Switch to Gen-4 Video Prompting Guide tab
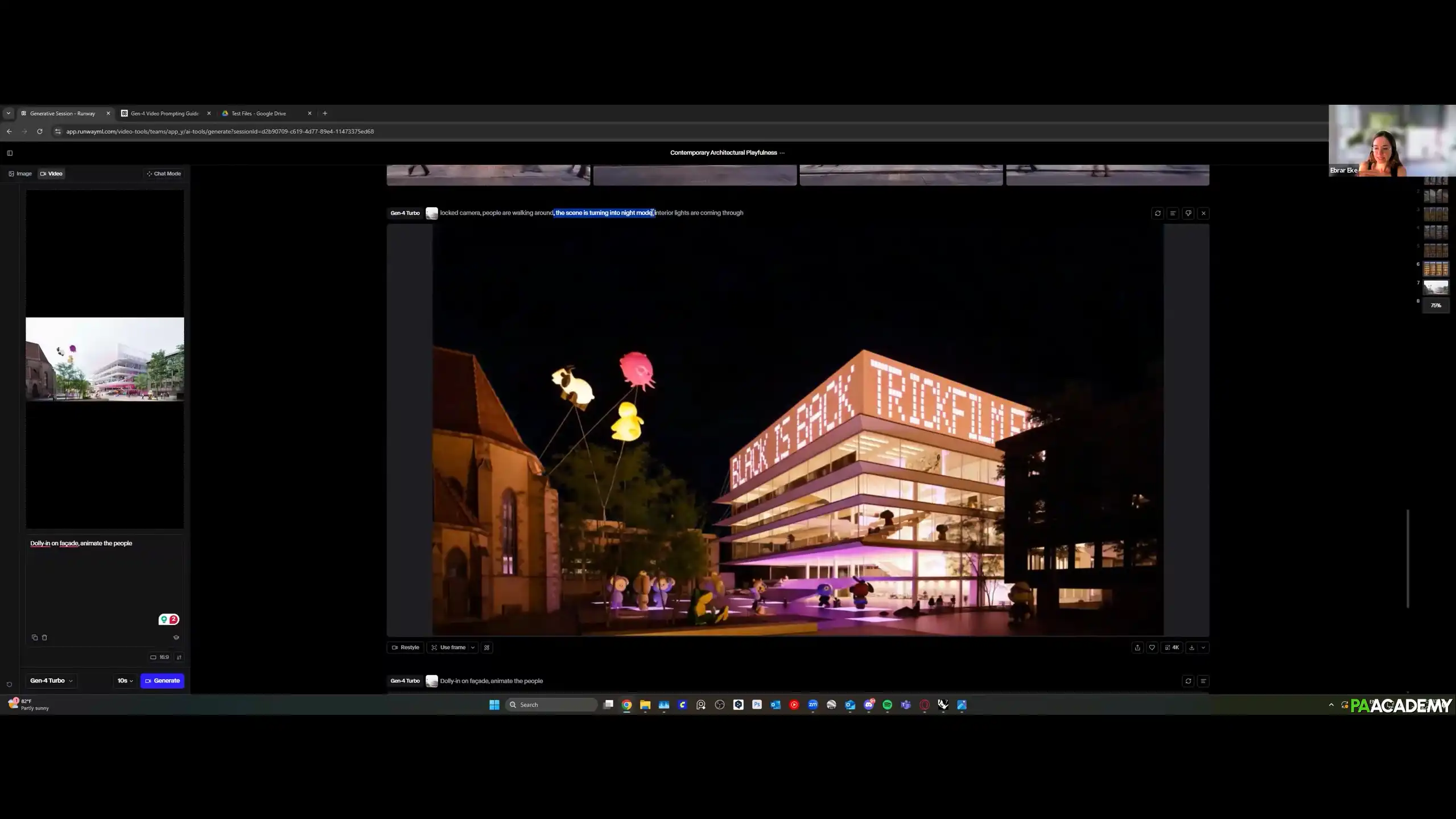1456x819 pixels. click(165, 113)
